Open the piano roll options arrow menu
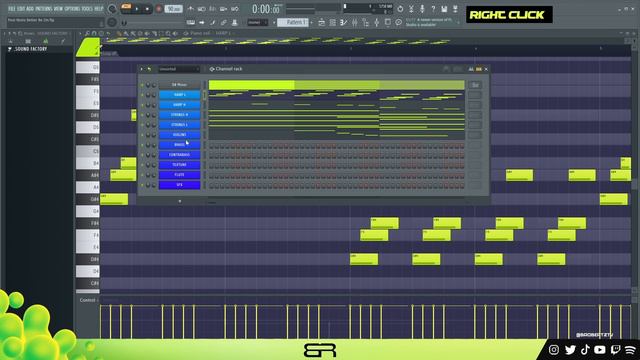640x360 pixels. pyautogui.click(x=81, y=33)
